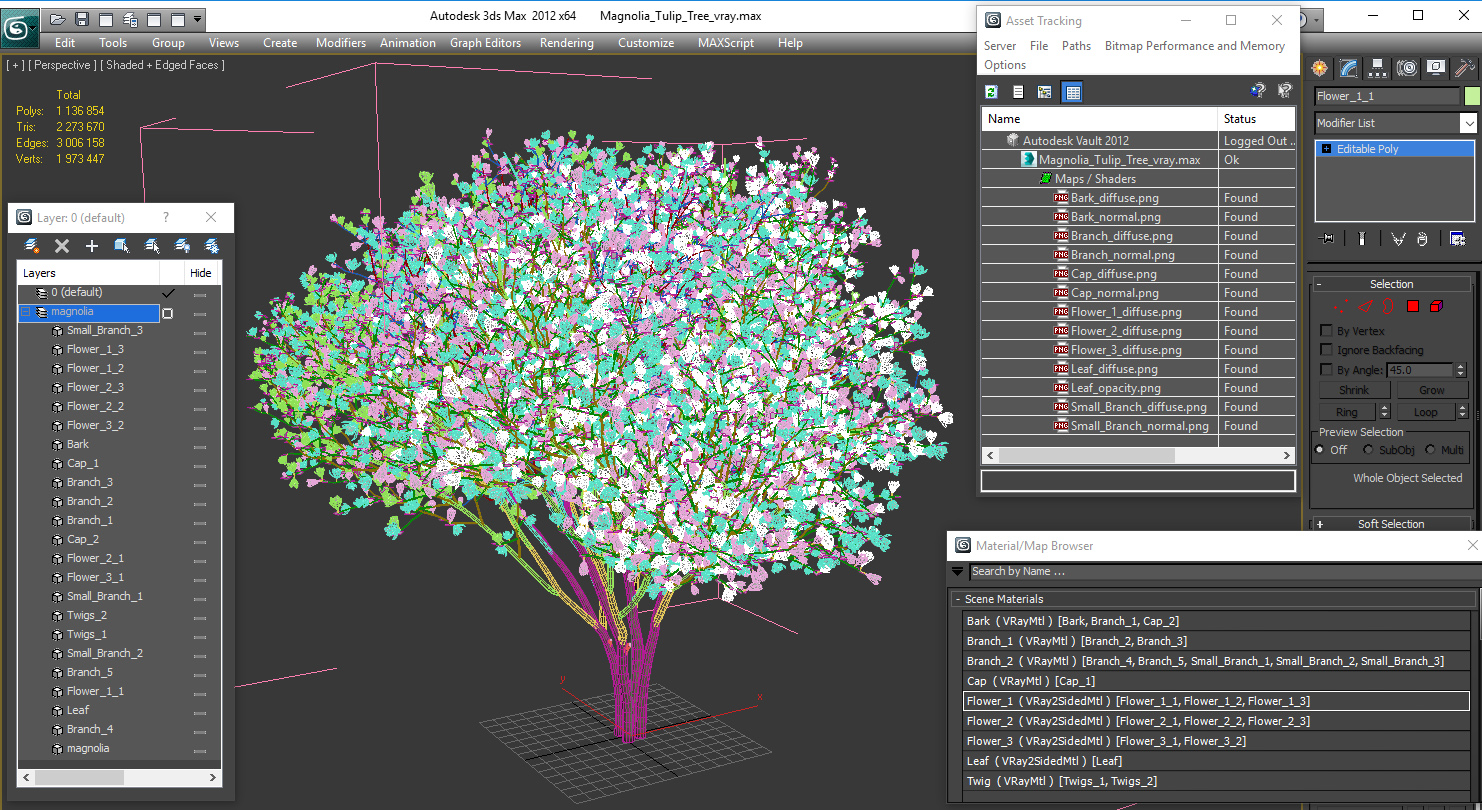Image resolution: width=1482 pixels, height=810 pixels.
Task: Click the table view icon in Asset Tracking
Action: (x=1072, y=92)
